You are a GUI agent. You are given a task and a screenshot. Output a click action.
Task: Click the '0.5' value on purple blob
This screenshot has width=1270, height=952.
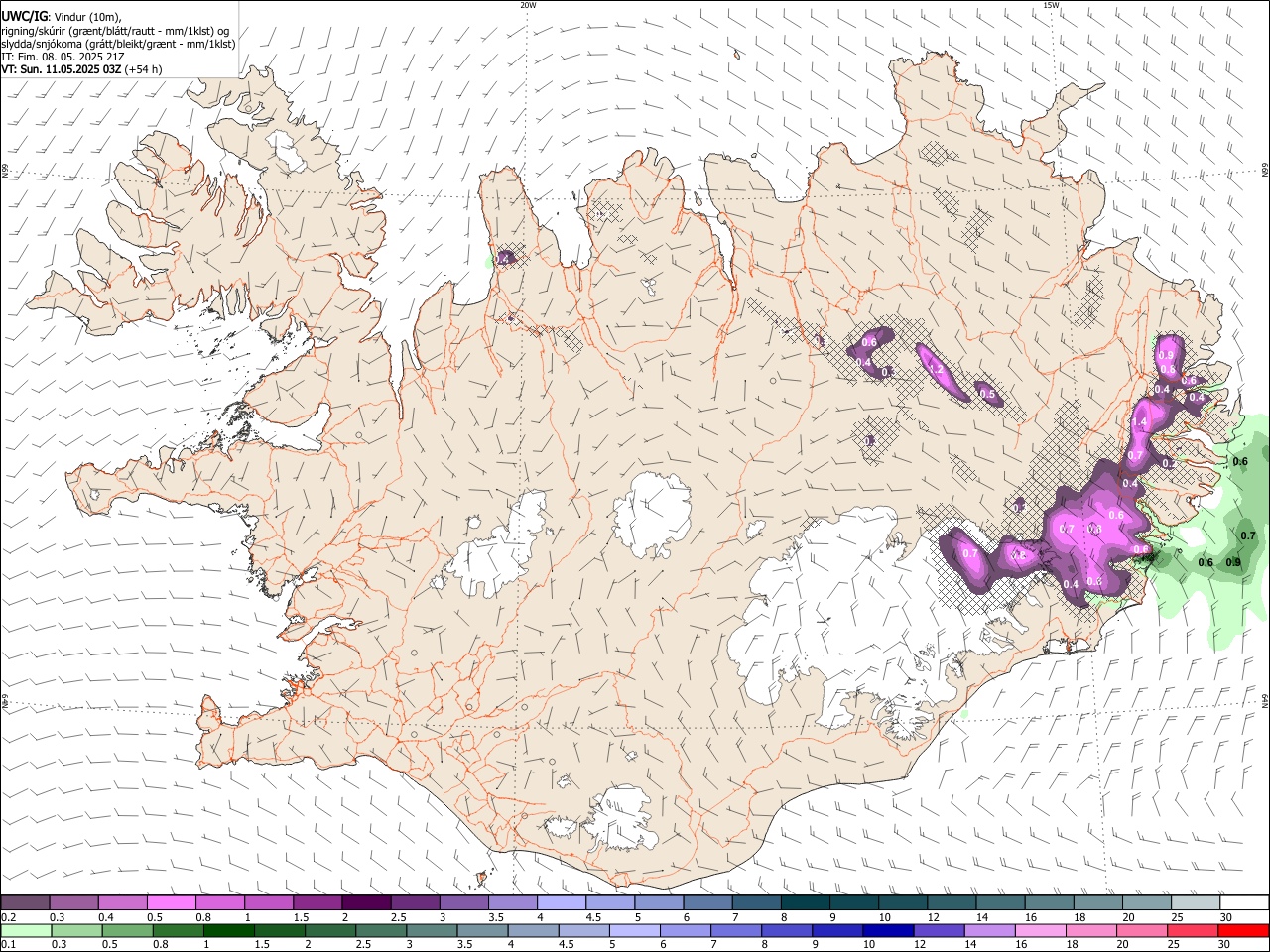[987, 394]
